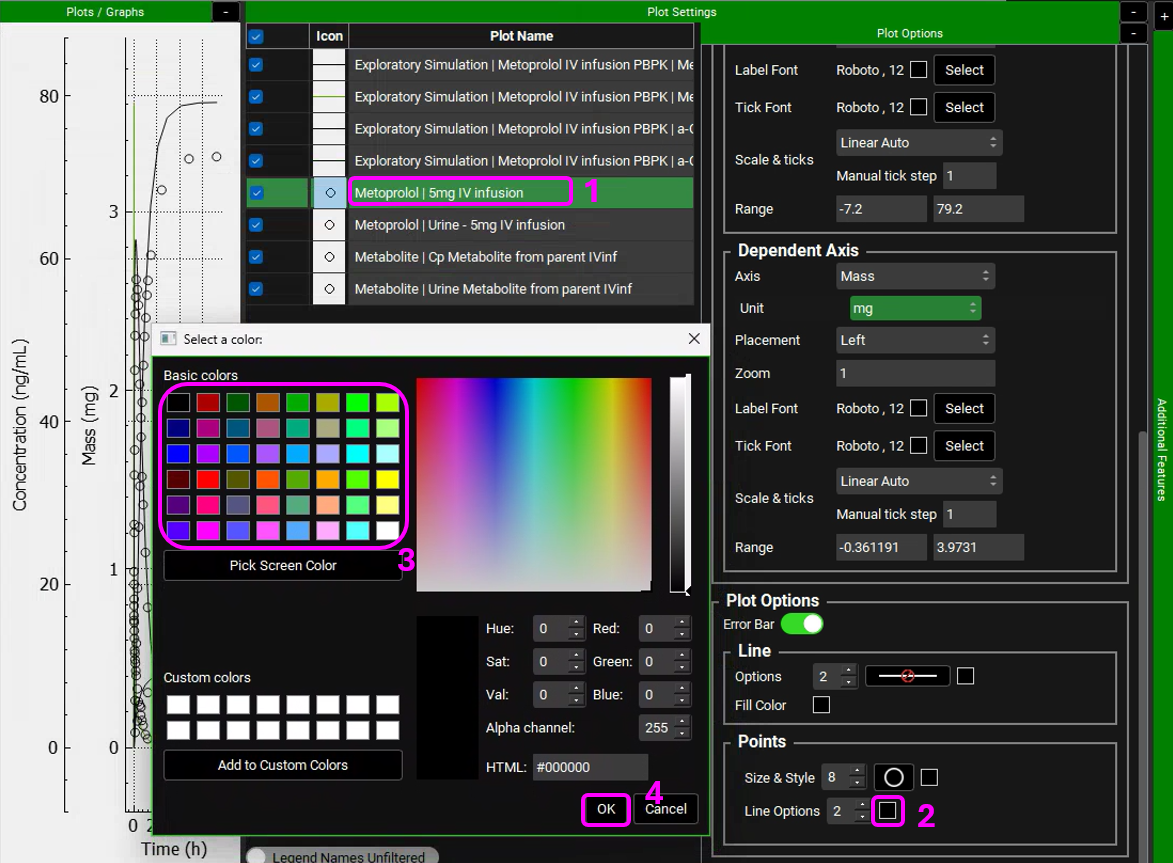Viewport: 1173px width, 863px height.
Task: Uncheck Metoprolol Urine 5mg IV infusion row
Action: [x=256, y=225]
